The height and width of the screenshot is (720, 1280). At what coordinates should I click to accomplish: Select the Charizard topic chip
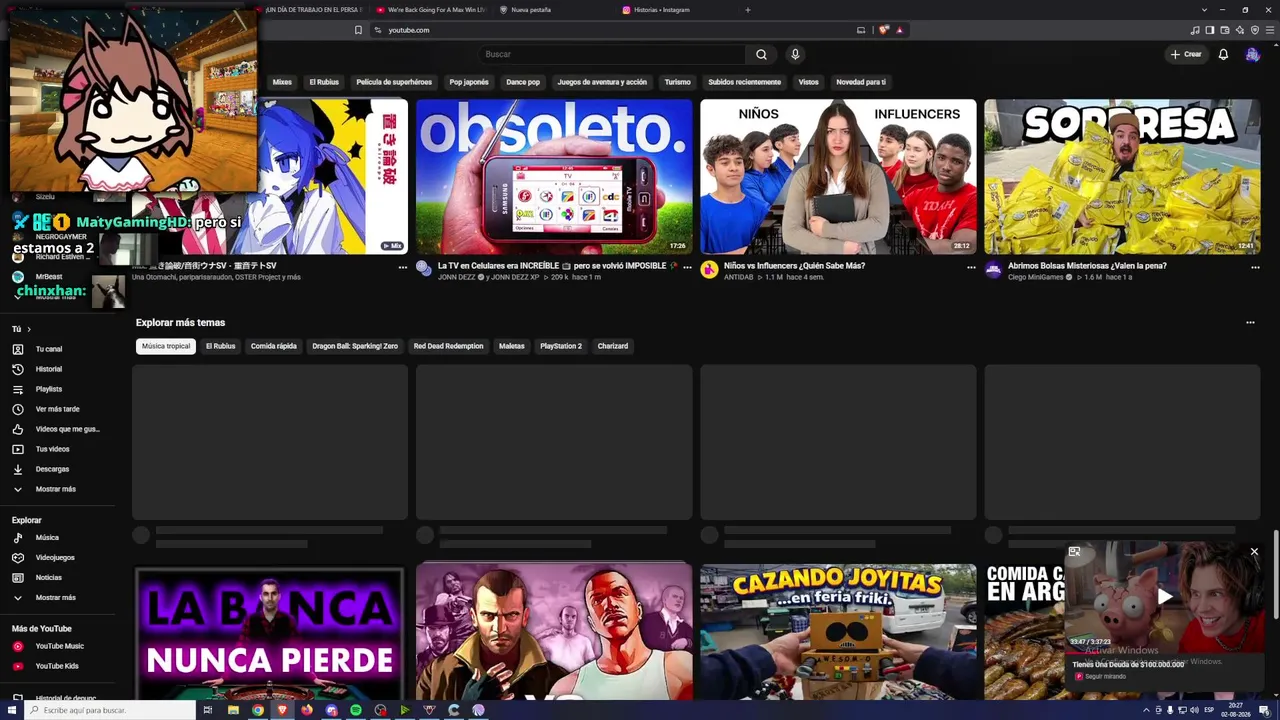pyautogui.click(x=613, y=346)
